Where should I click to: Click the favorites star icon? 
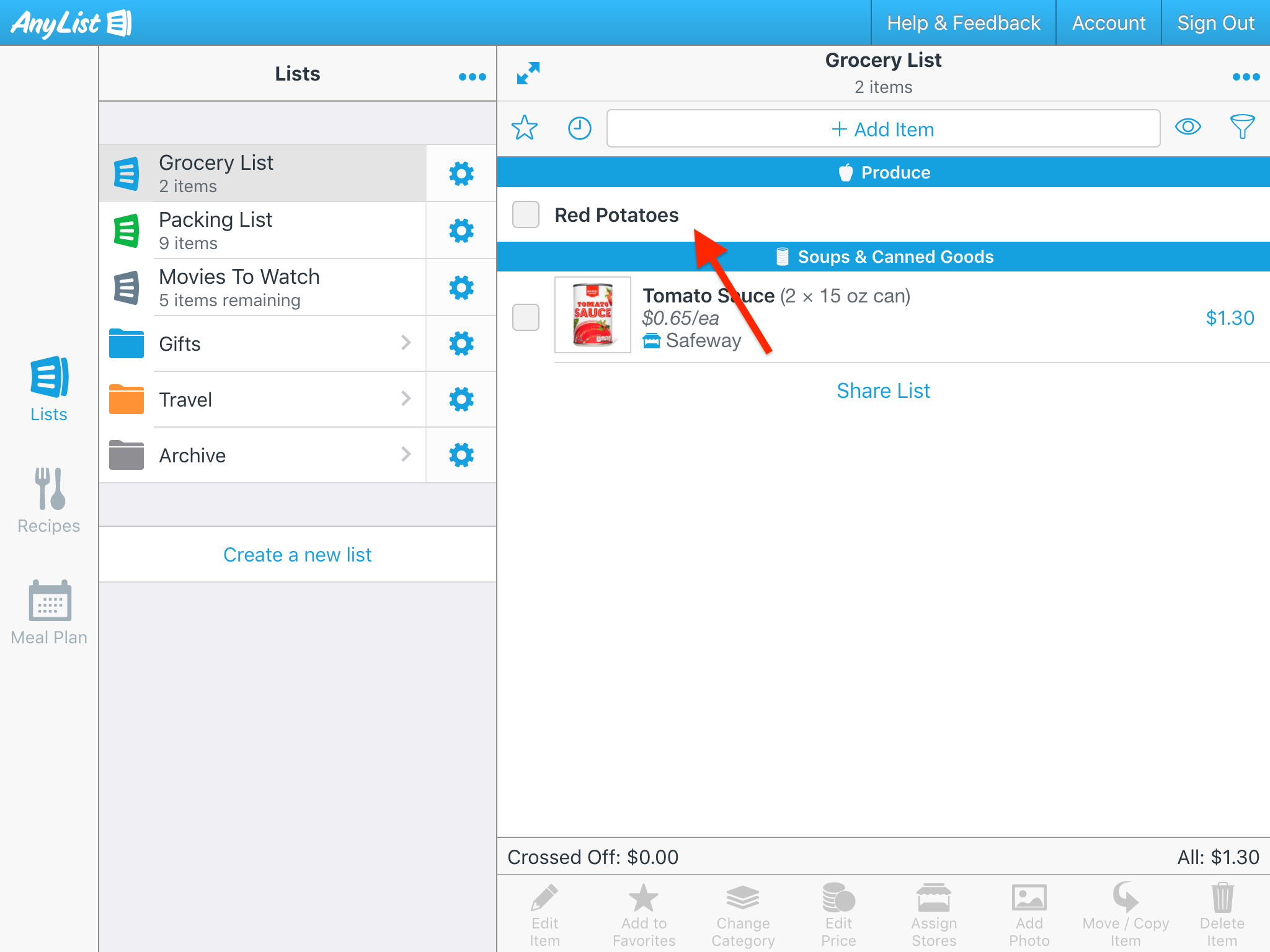[x=525, y=128]
